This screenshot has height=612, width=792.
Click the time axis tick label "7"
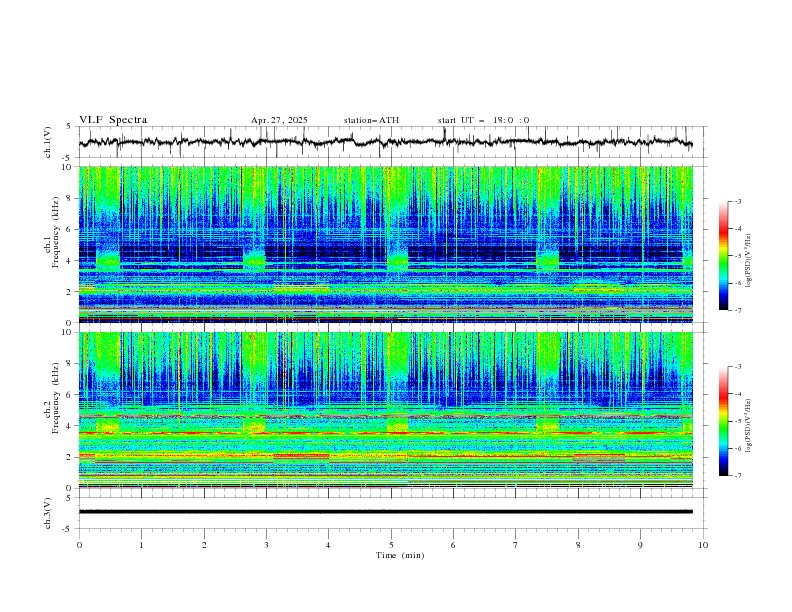click(x=516, y=545)
